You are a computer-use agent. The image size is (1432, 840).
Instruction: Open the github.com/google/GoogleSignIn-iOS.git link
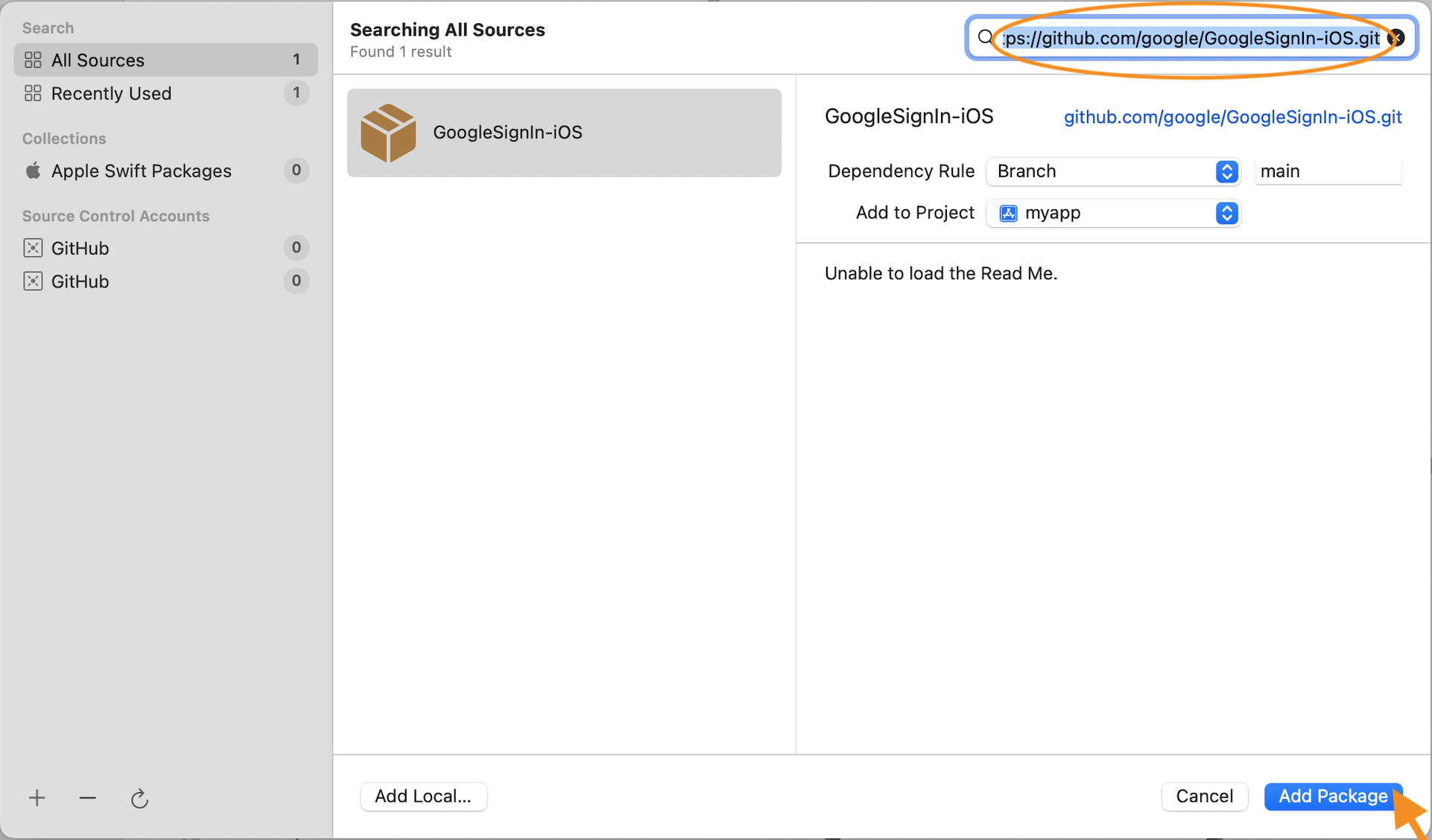(1232, 117)
